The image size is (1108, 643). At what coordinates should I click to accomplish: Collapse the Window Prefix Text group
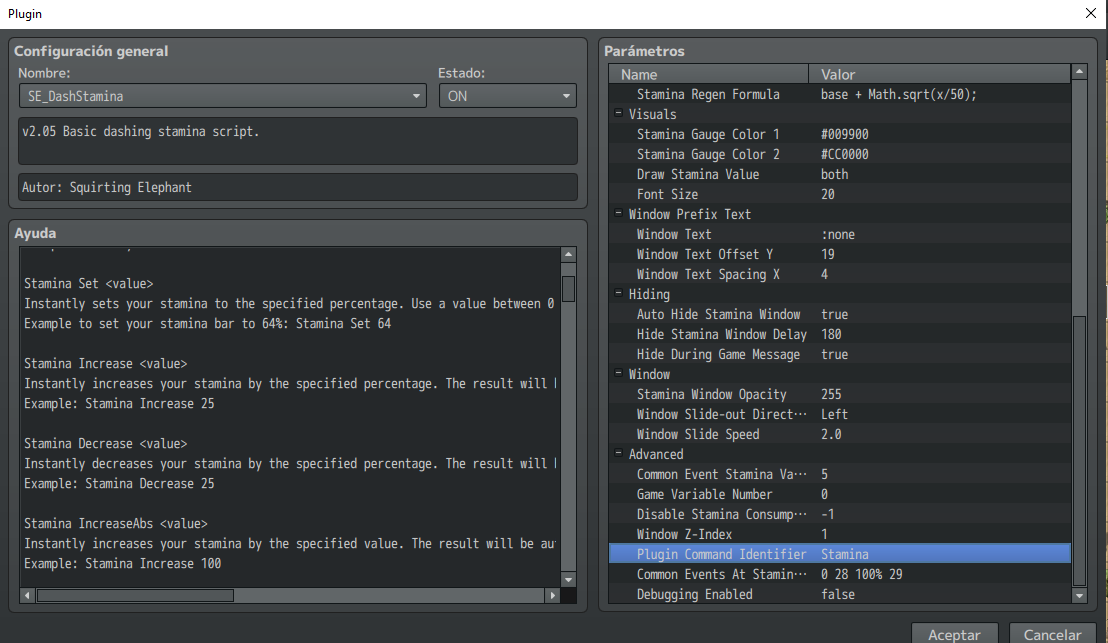(618, 213)
